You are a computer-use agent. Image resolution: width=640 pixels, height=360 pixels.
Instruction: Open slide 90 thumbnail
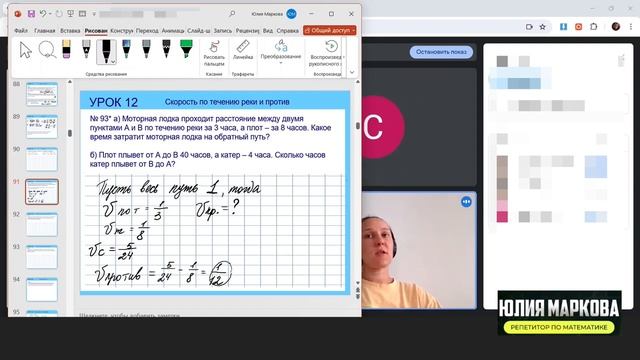42,159
